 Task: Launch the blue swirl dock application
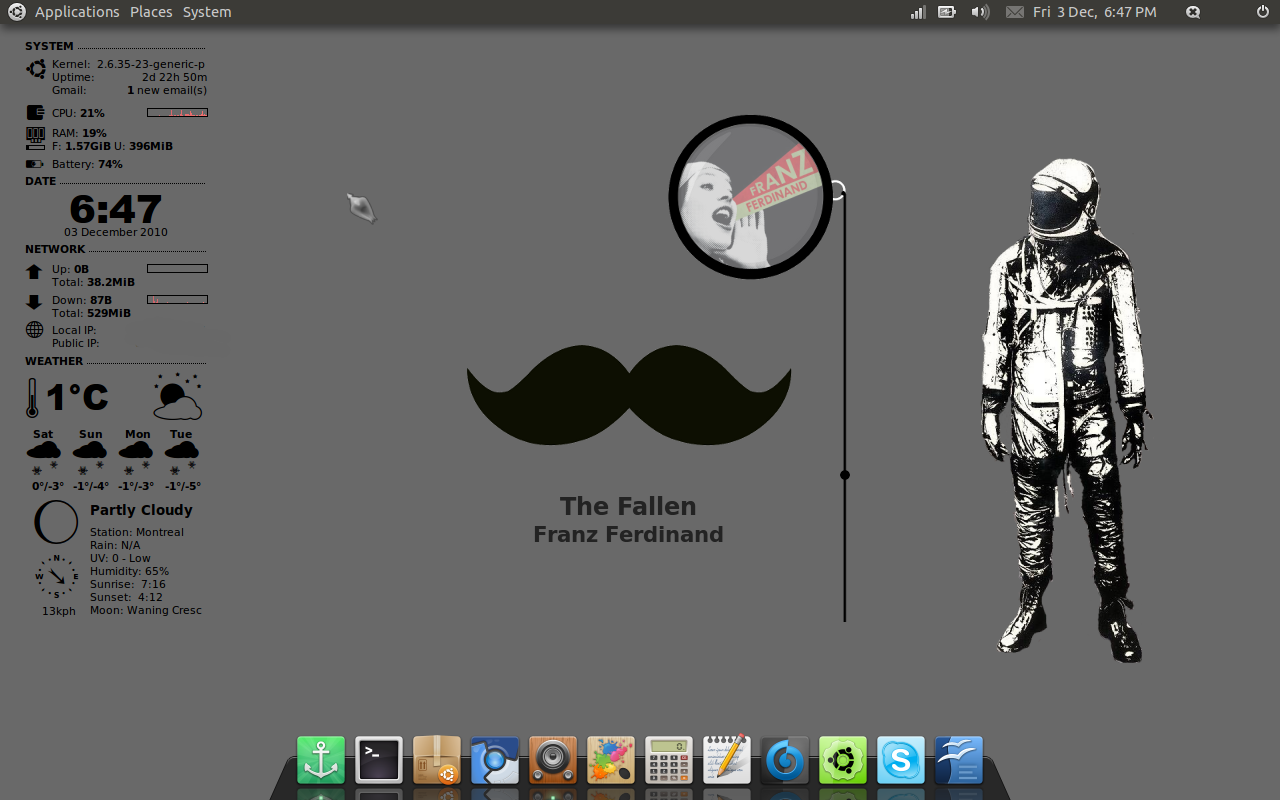(x=785, y=760)
